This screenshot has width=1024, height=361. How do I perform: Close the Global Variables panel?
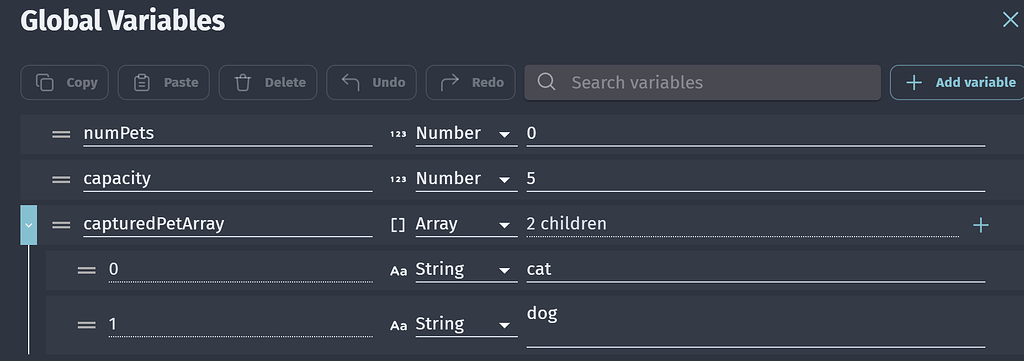1010,20
